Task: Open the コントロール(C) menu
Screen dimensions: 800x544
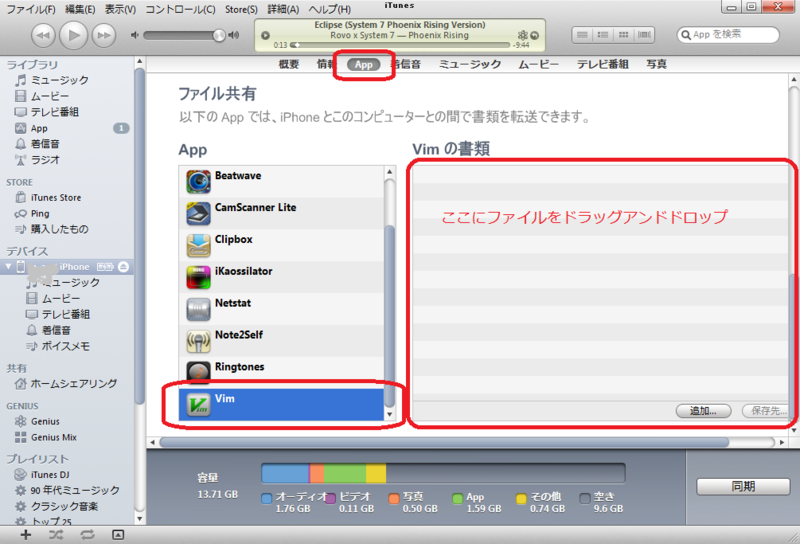Action: coord(180,9)
